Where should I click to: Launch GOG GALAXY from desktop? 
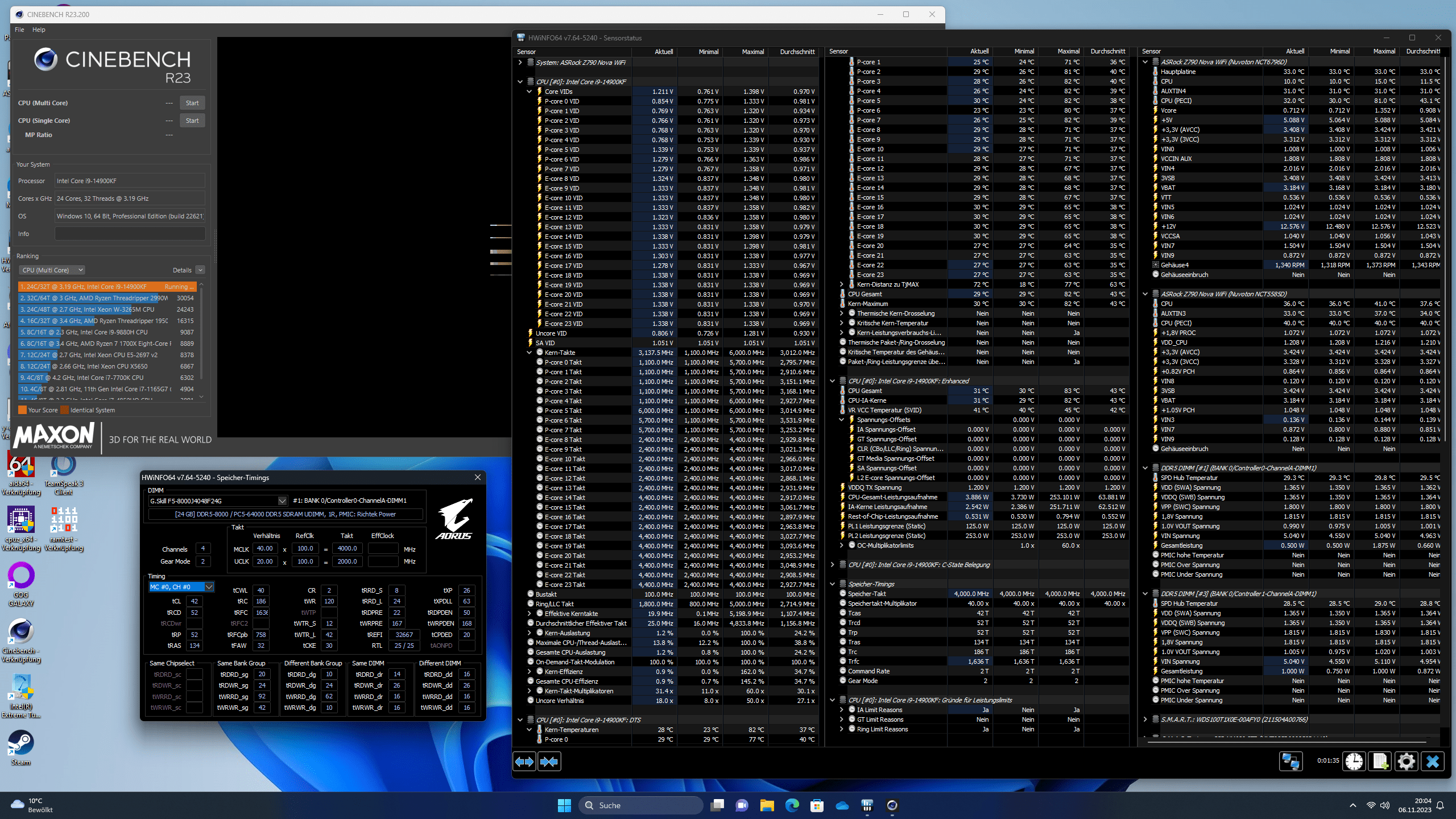(21, 584)
